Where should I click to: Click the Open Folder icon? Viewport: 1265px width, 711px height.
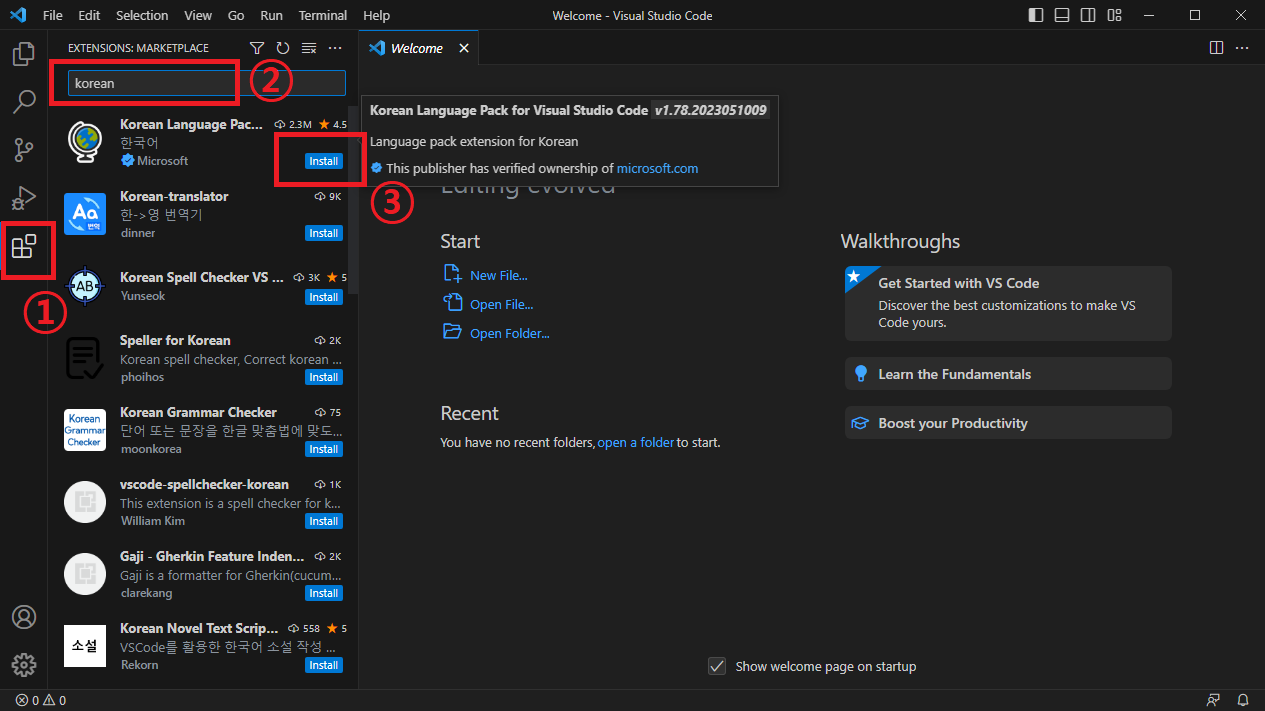point(452,333)
